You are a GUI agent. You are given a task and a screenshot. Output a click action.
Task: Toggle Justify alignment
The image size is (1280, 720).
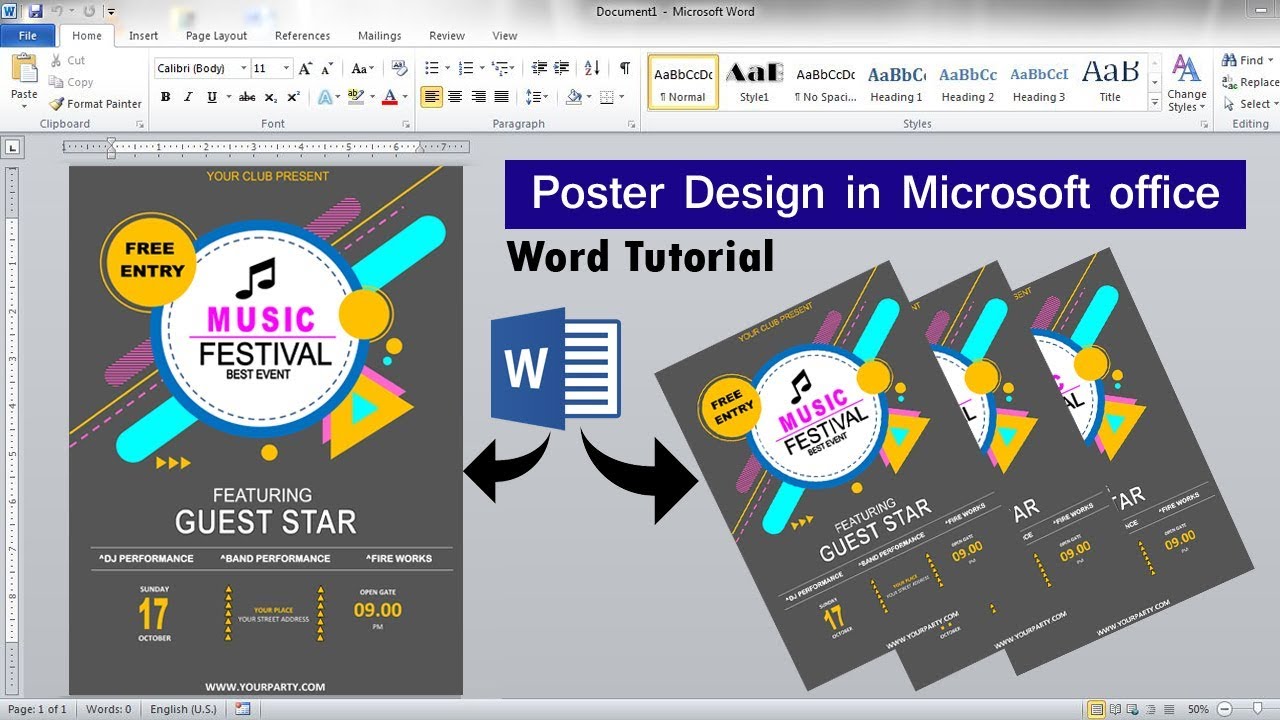502,97
